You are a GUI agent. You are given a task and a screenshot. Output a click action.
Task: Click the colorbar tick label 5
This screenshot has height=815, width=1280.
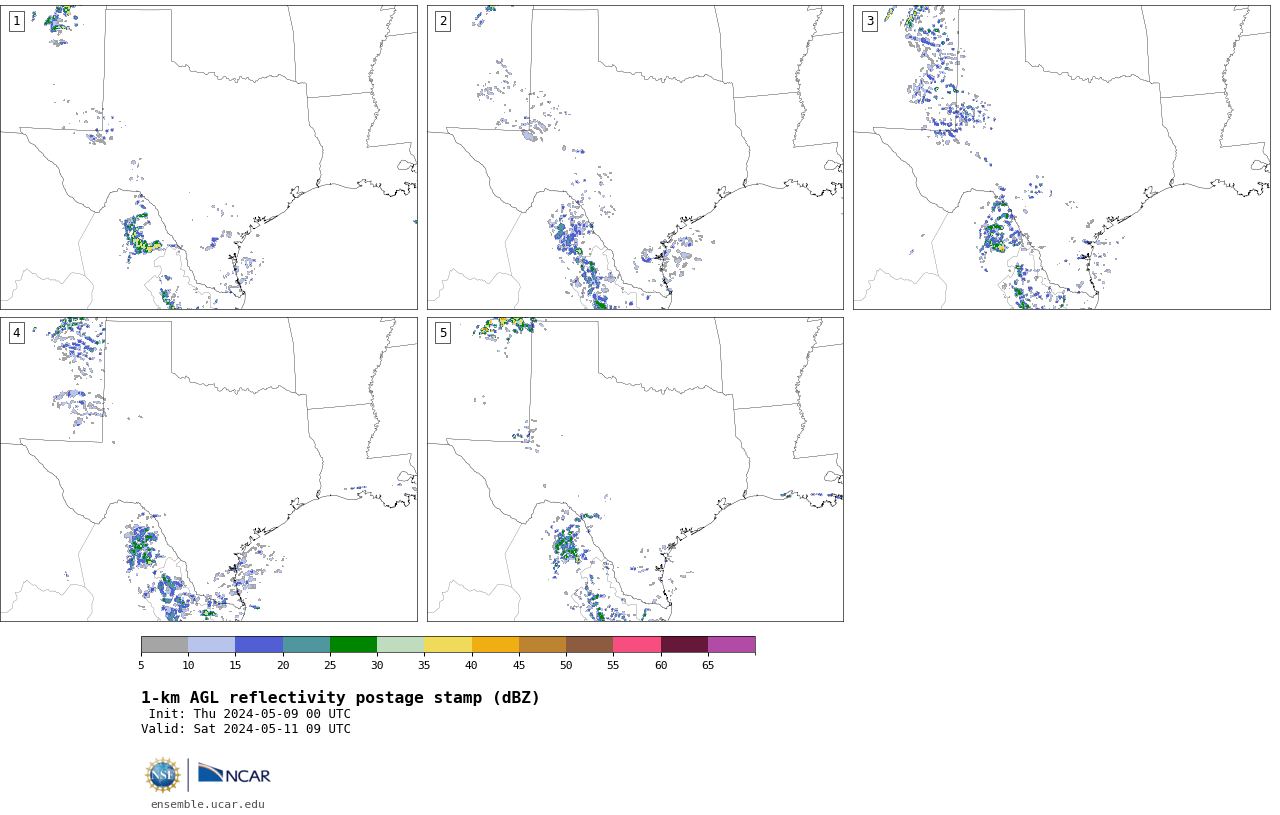tap(141, 666)
